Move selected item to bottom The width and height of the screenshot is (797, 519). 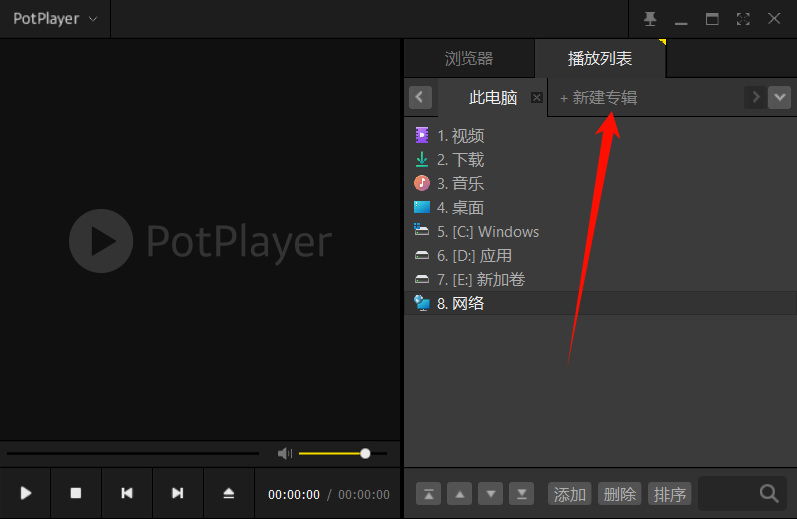(522, 494)
